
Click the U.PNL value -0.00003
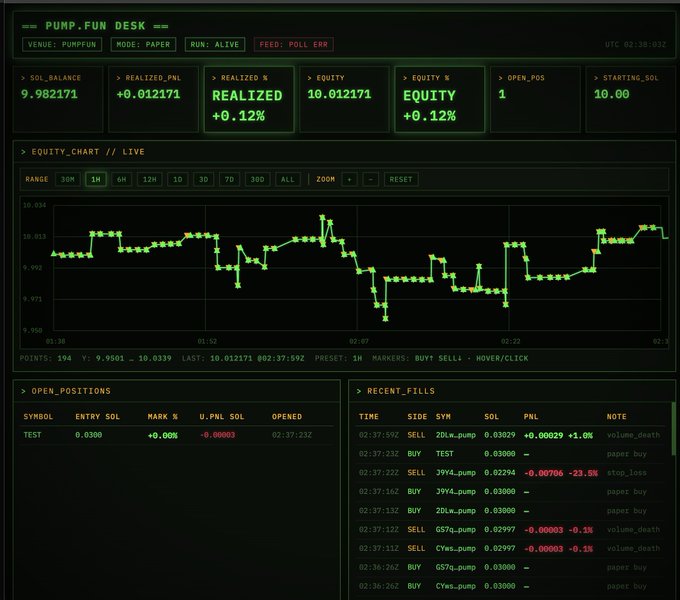[218, 435]
